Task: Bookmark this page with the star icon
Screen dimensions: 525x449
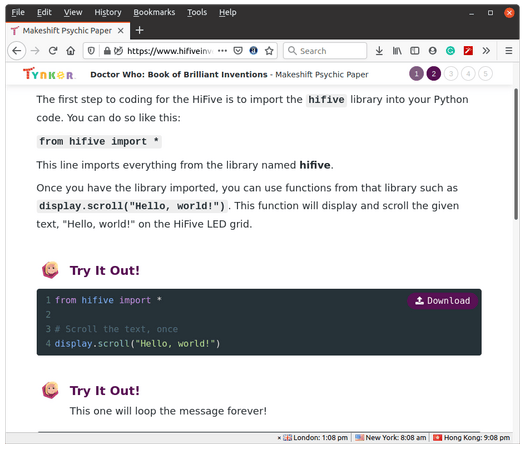Action: point(269,51)
